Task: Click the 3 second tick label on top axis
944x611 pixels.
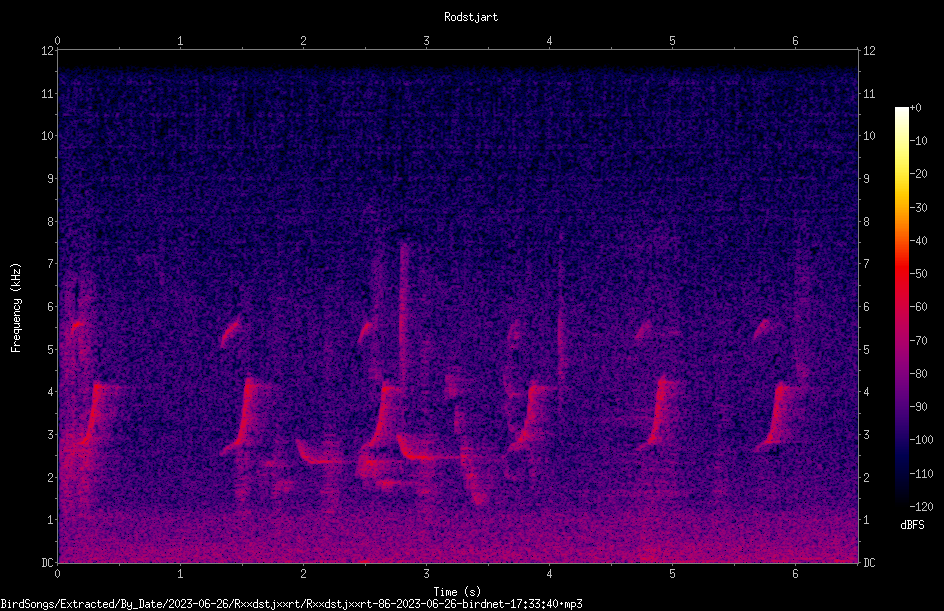Action: pyautogui.click(x=426, y=41)
